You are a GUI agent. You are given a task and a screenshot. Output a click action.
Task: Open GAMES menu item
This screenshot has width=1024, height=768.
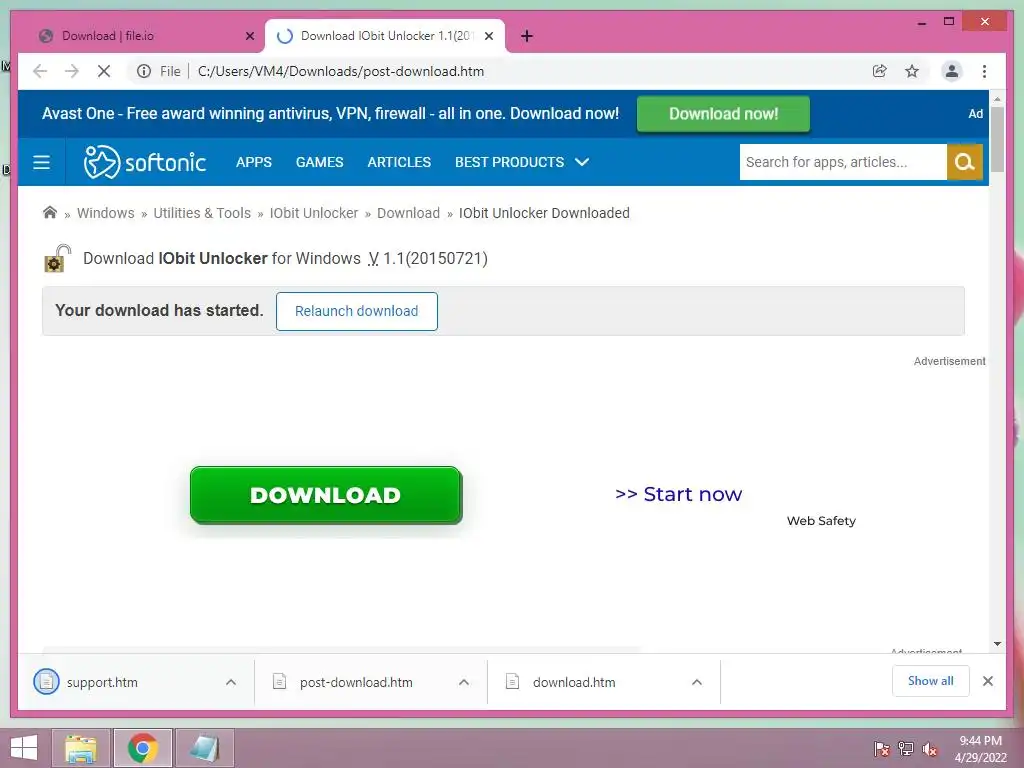319,162
